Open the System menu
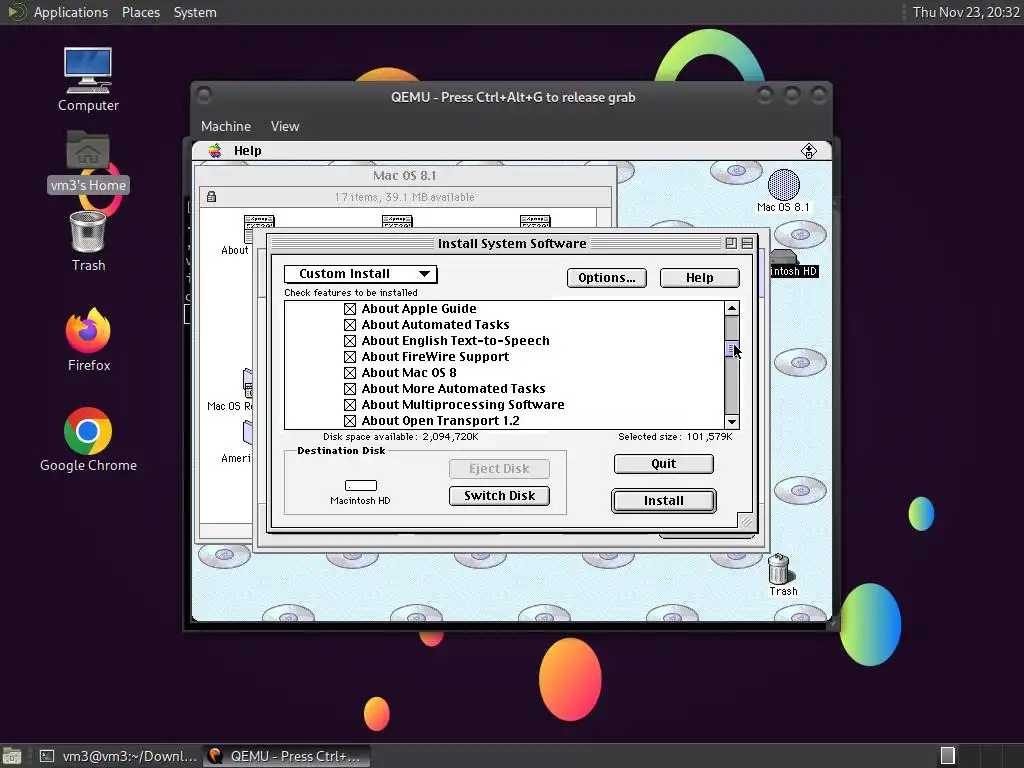 coord(195,12)
